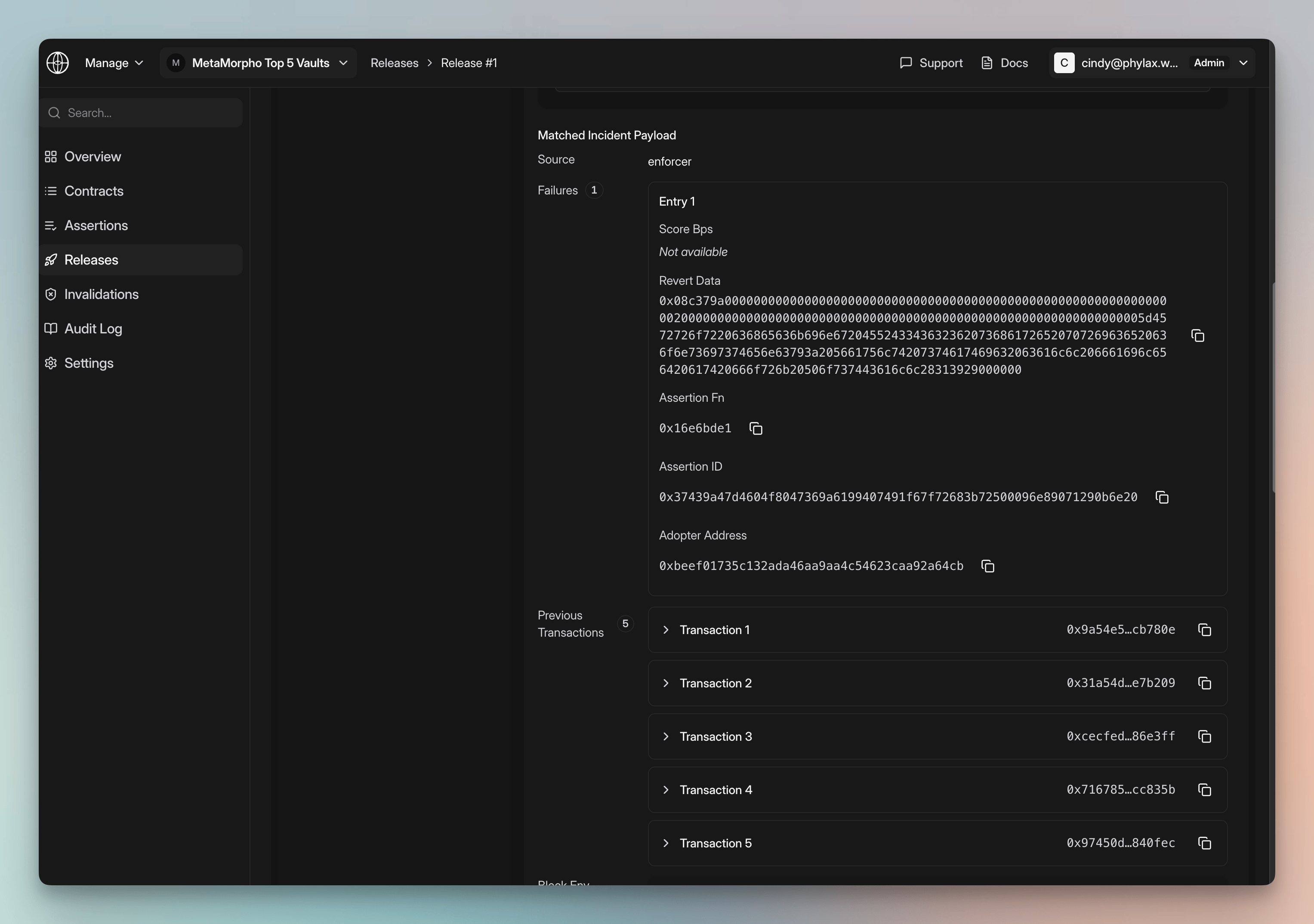The height and width of the screenshot is (924, 1314).
Task: Click the Settings gear icon
Action: [x=51, y=363]
